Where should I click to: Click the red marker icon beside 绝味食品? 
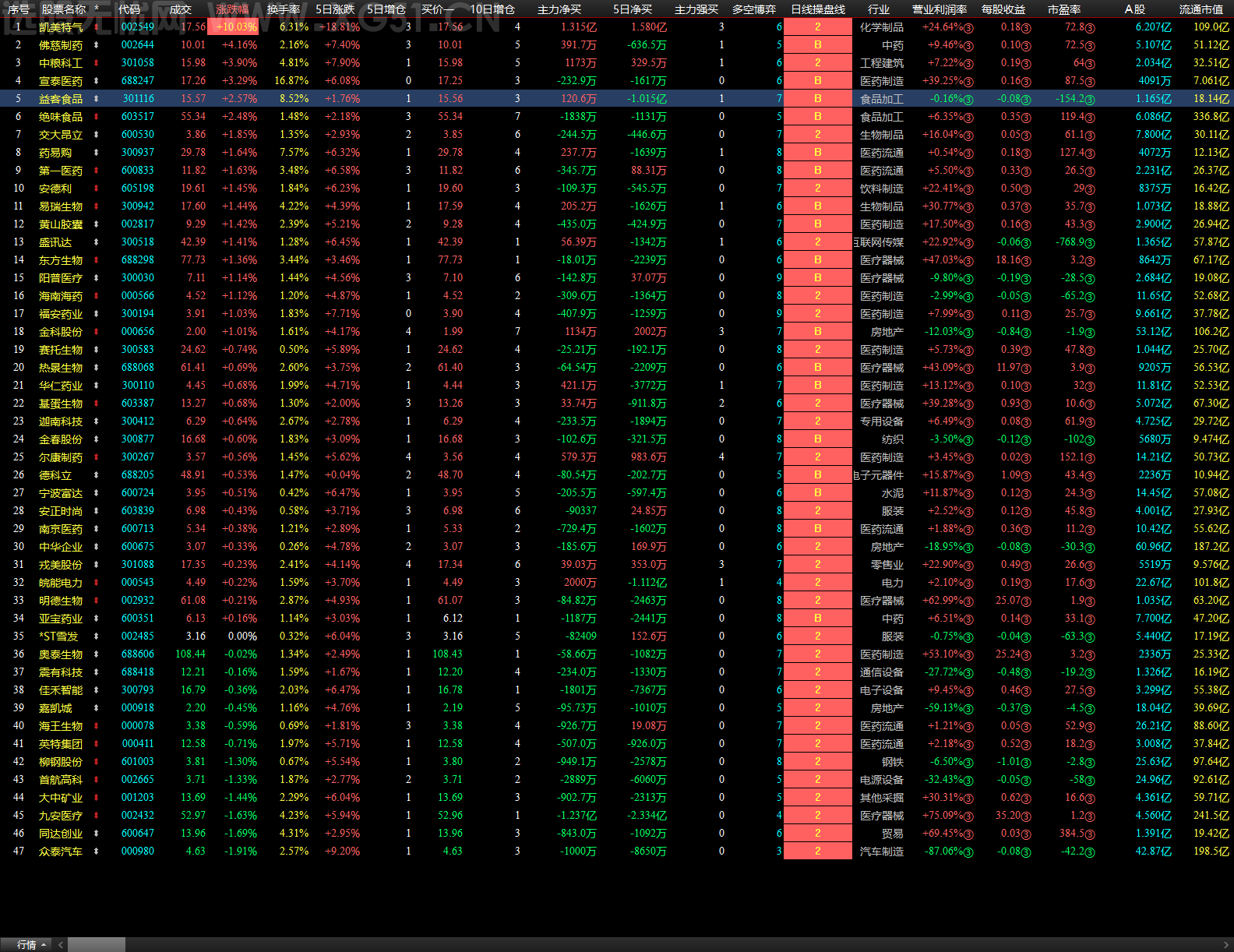[x=97, y=117]
